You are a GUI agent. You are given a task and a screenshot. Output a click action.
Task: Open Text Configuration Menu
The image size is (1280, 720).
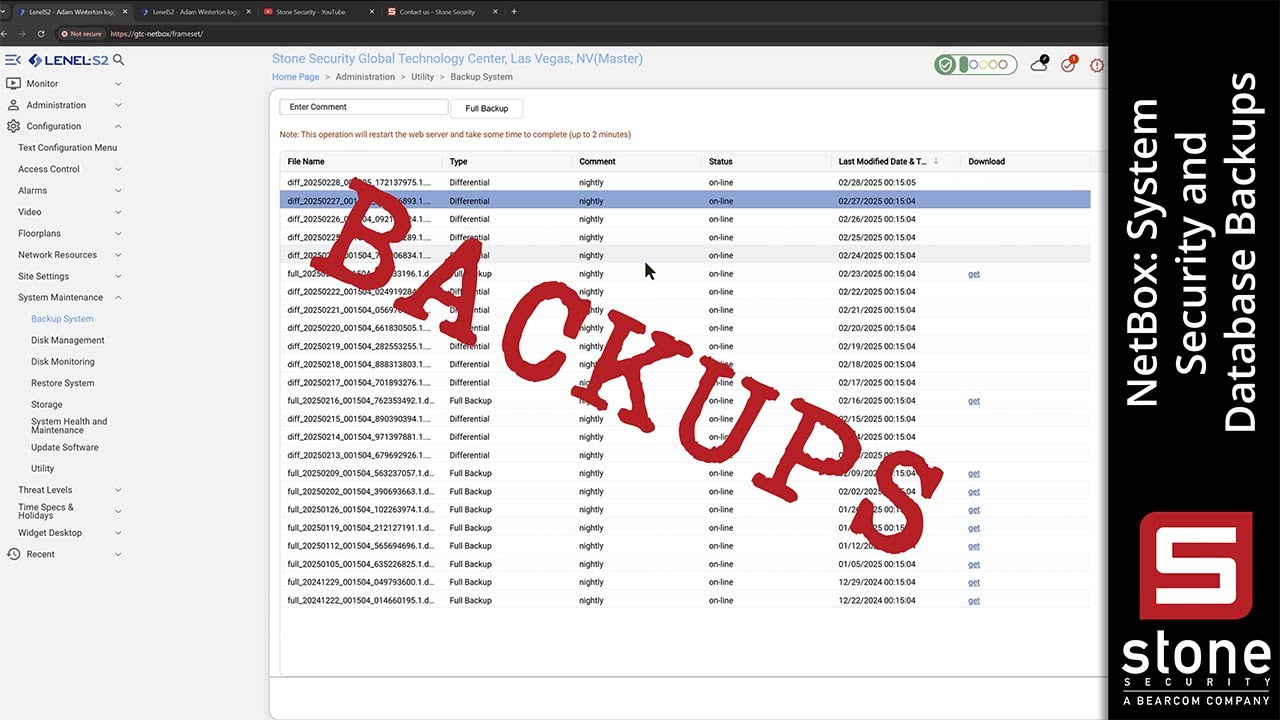(x=67, y=148)
